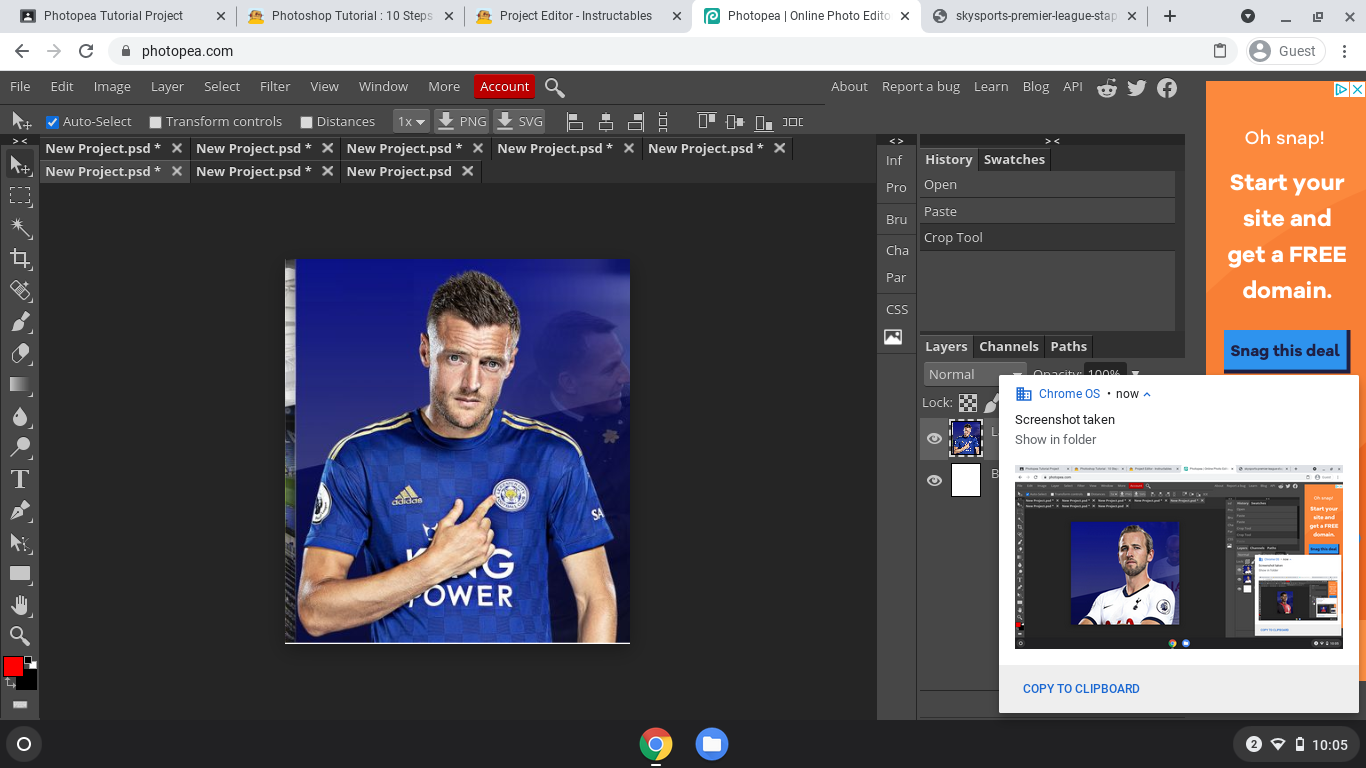Screen dimensions: 1366x768
Task: Select the Brush tool
Action: pos(19,322)
